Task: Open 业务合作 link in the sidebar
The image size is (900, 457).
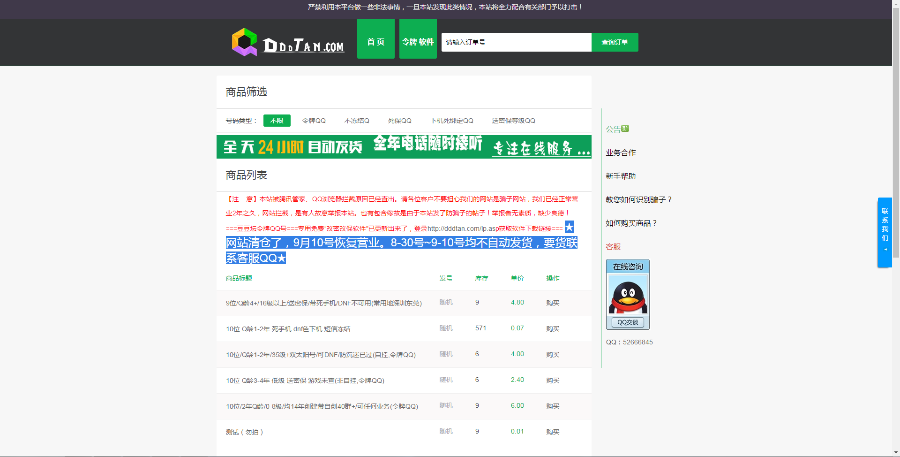Action: pyautogui.click(x=620, y=153)
